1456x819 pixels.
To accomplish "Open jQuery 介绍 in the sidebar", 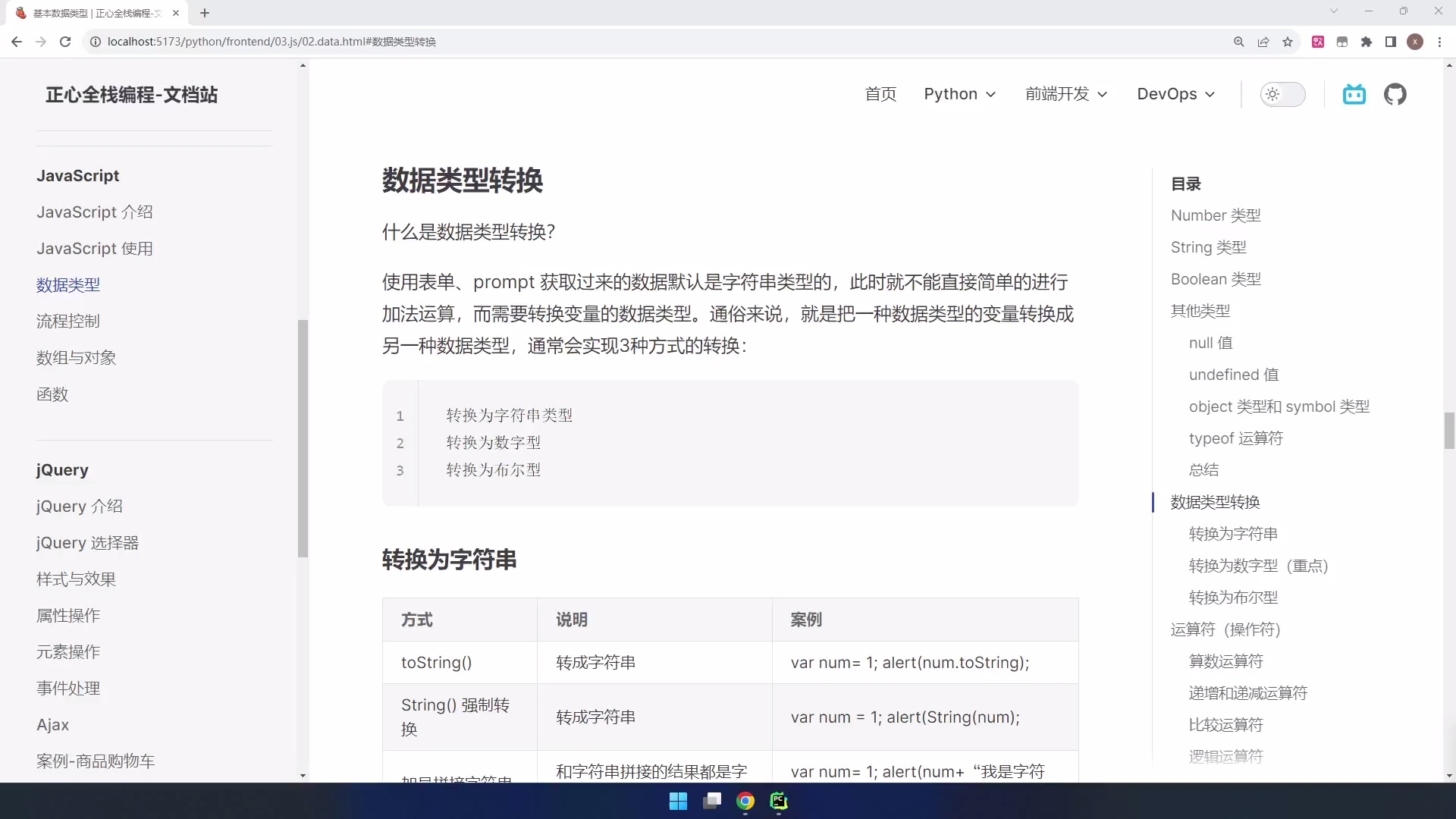I will [x=80, y=507].
